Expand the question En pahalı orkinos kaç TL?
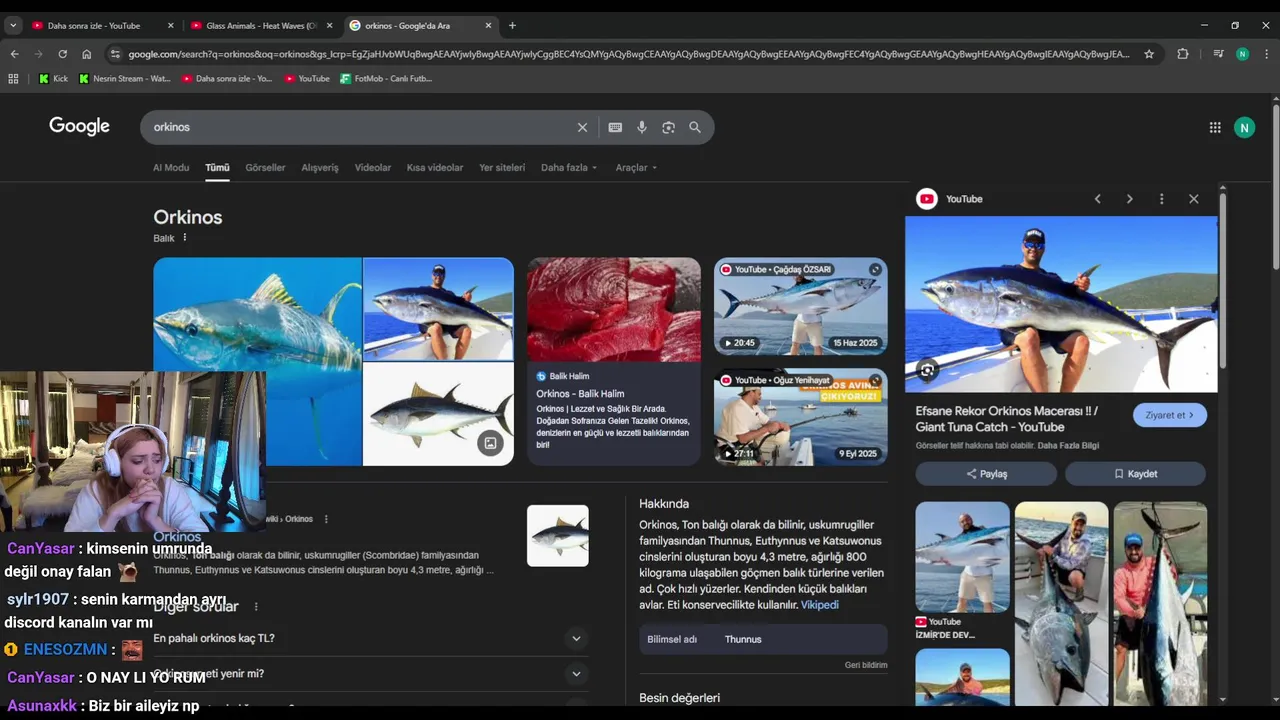Image resolution: width=1280 pixels, height=720 pixels. point(371,638)
